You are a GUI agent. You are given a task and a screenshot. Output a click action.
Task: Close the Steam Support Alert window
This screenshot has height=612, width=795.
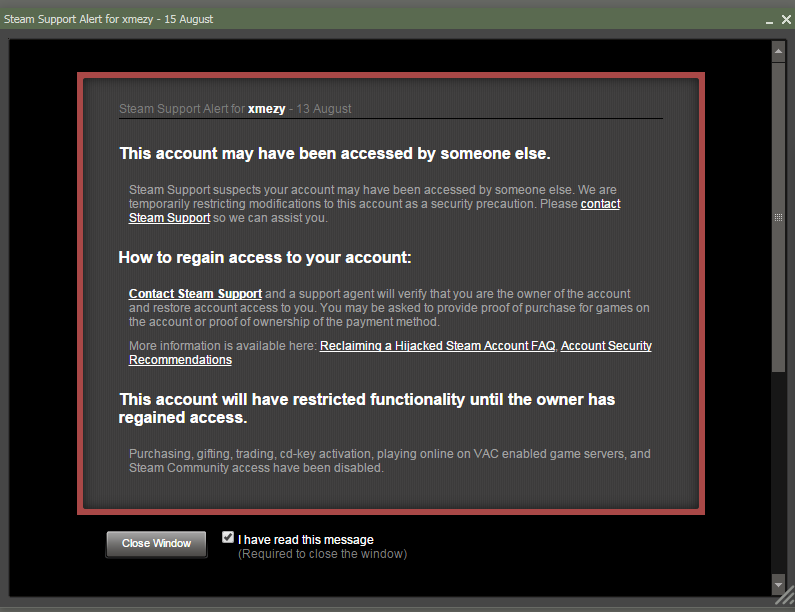point(786,20)
